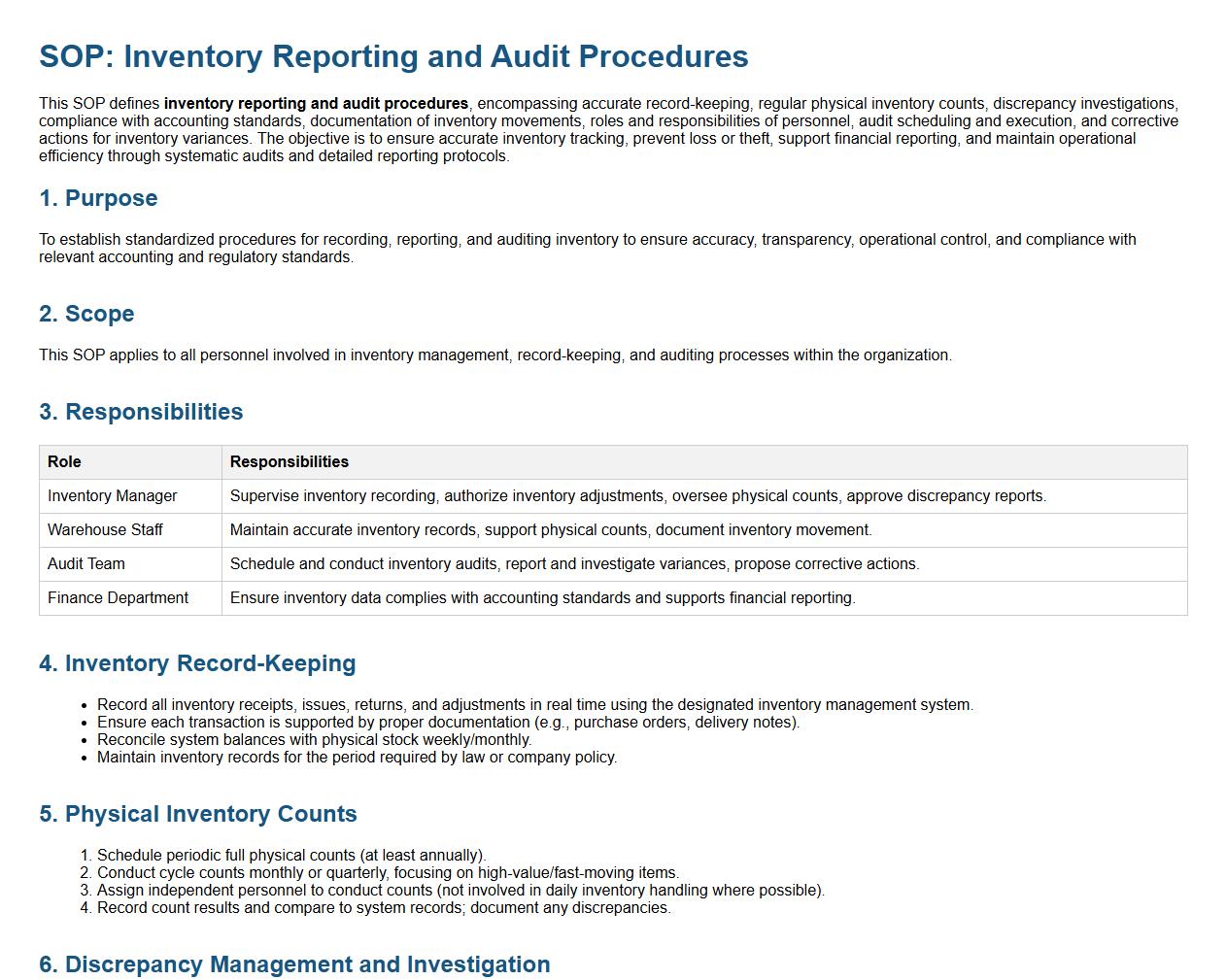1227x980 pixels.
Task: Click the main title 'SOP: Inventory Reporting and Audit Procedures'
Action: (393, 56)
